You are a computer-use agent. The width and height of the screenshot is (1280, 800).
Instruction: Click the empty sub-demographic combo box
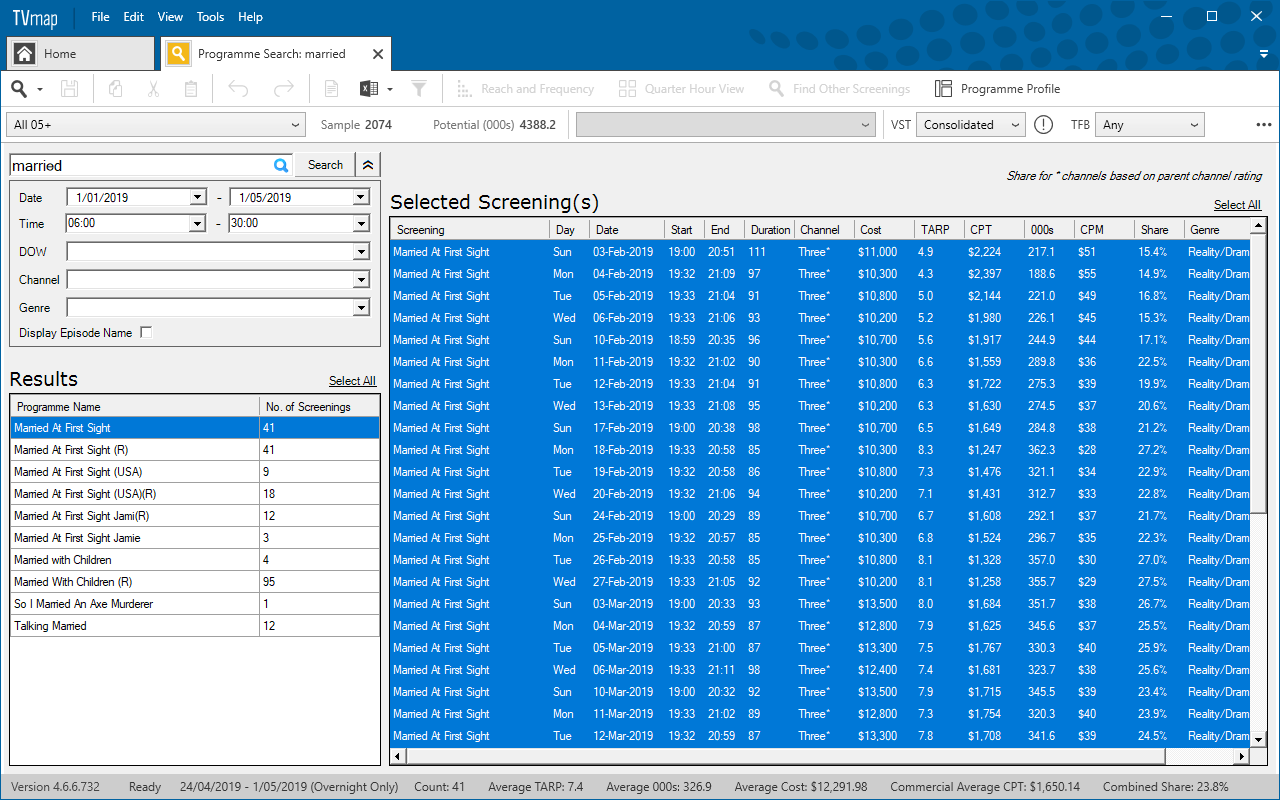[x=727, y=125]
